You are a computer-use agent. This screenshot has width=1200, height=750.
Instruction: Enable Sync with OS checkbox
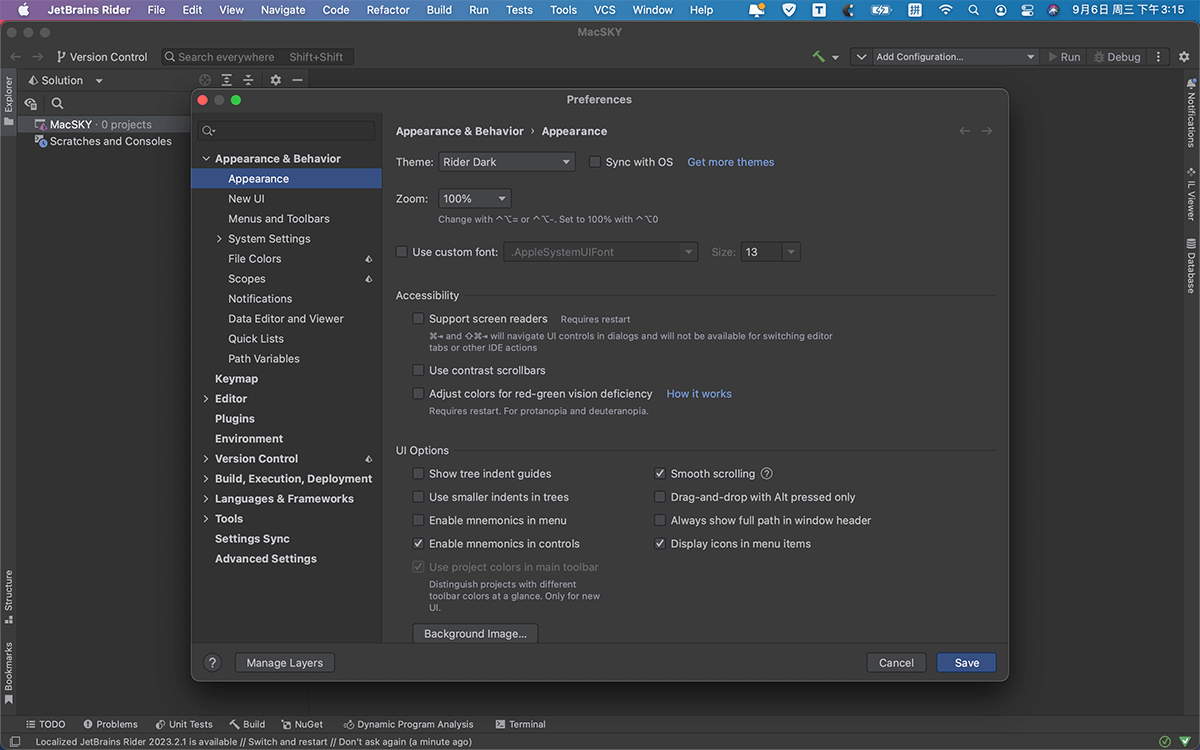tap(595, 162)
